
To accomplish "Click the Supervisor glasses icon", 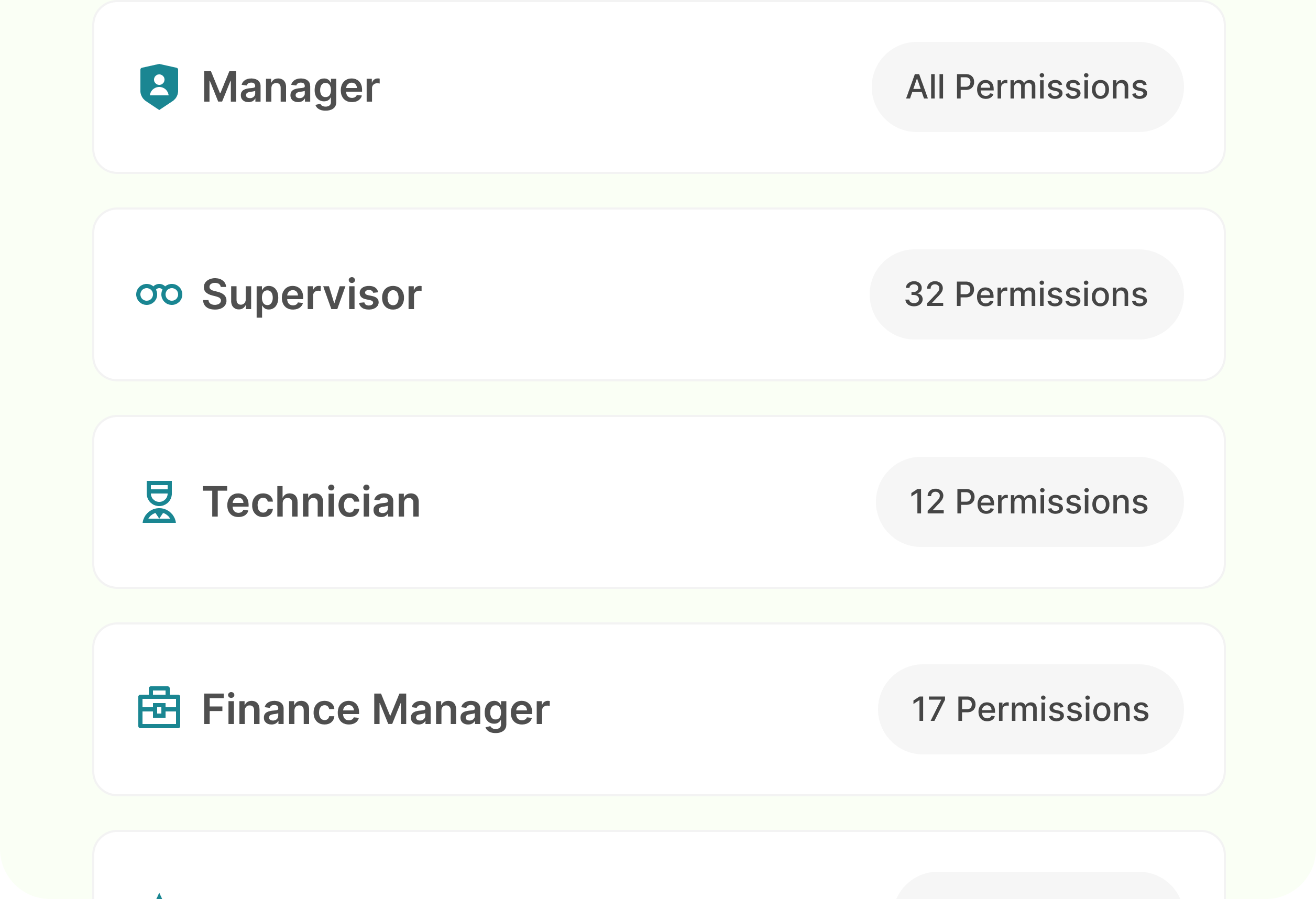I will pyautogui.click(x=159, y=294).
